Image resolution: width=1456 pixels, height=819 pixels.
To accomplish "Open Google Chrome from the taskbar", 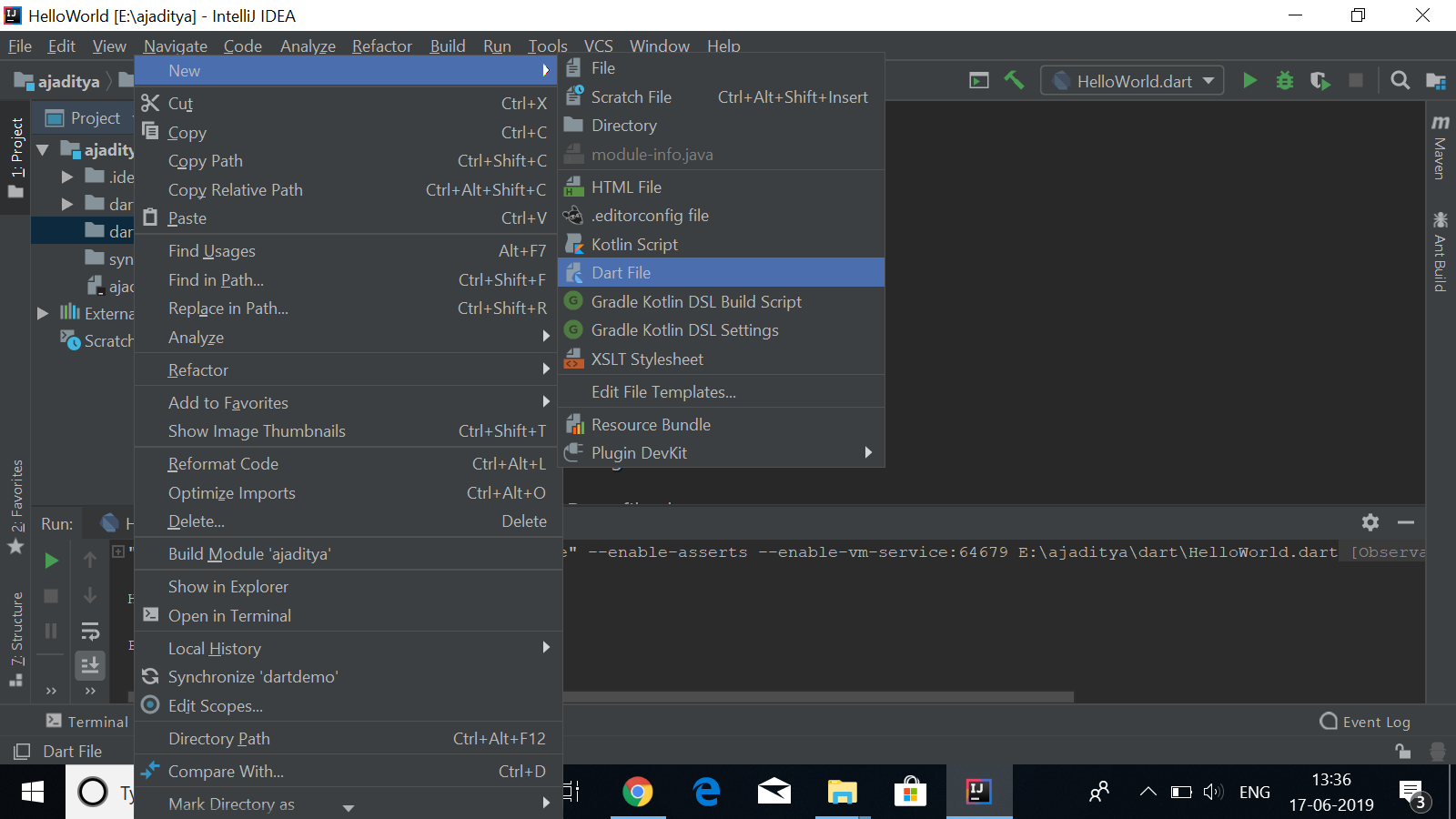I will coord(638,792).
